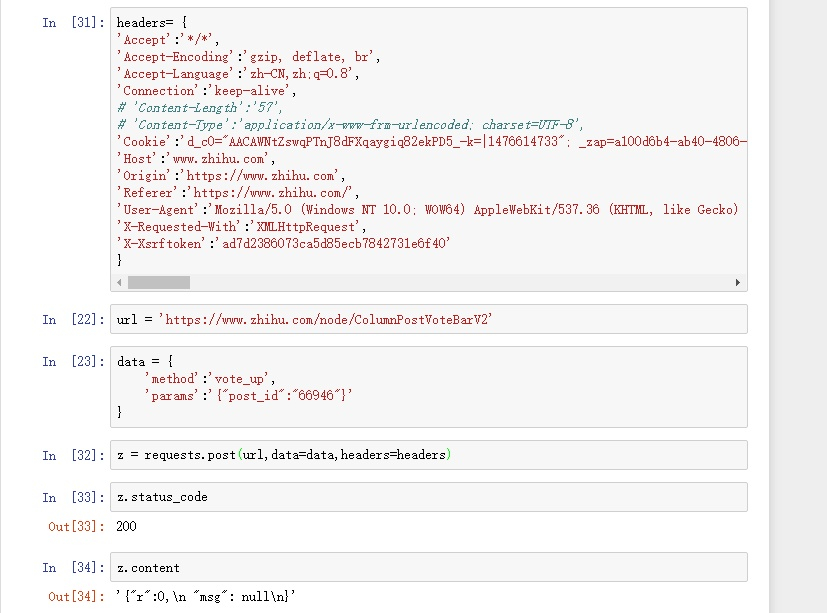Click the left arrow of the headers cell scrollbar
This screenshot has height=613, width=827.
[119, 283]
